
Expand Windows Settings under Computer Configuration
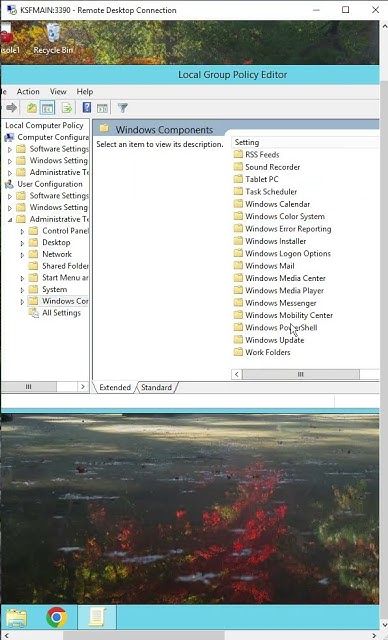pos(10,161)
